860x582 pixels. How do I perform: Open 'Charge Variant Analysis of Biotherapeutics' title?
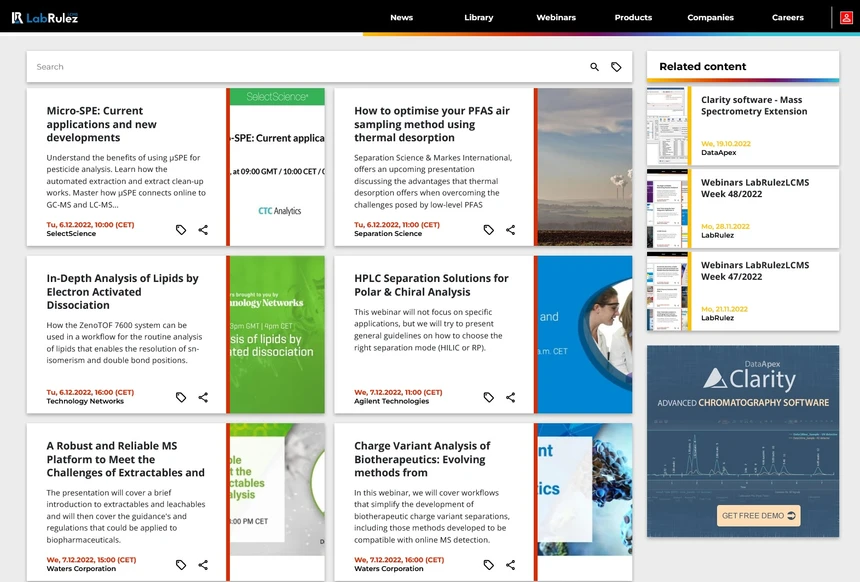tap(422, 459)
